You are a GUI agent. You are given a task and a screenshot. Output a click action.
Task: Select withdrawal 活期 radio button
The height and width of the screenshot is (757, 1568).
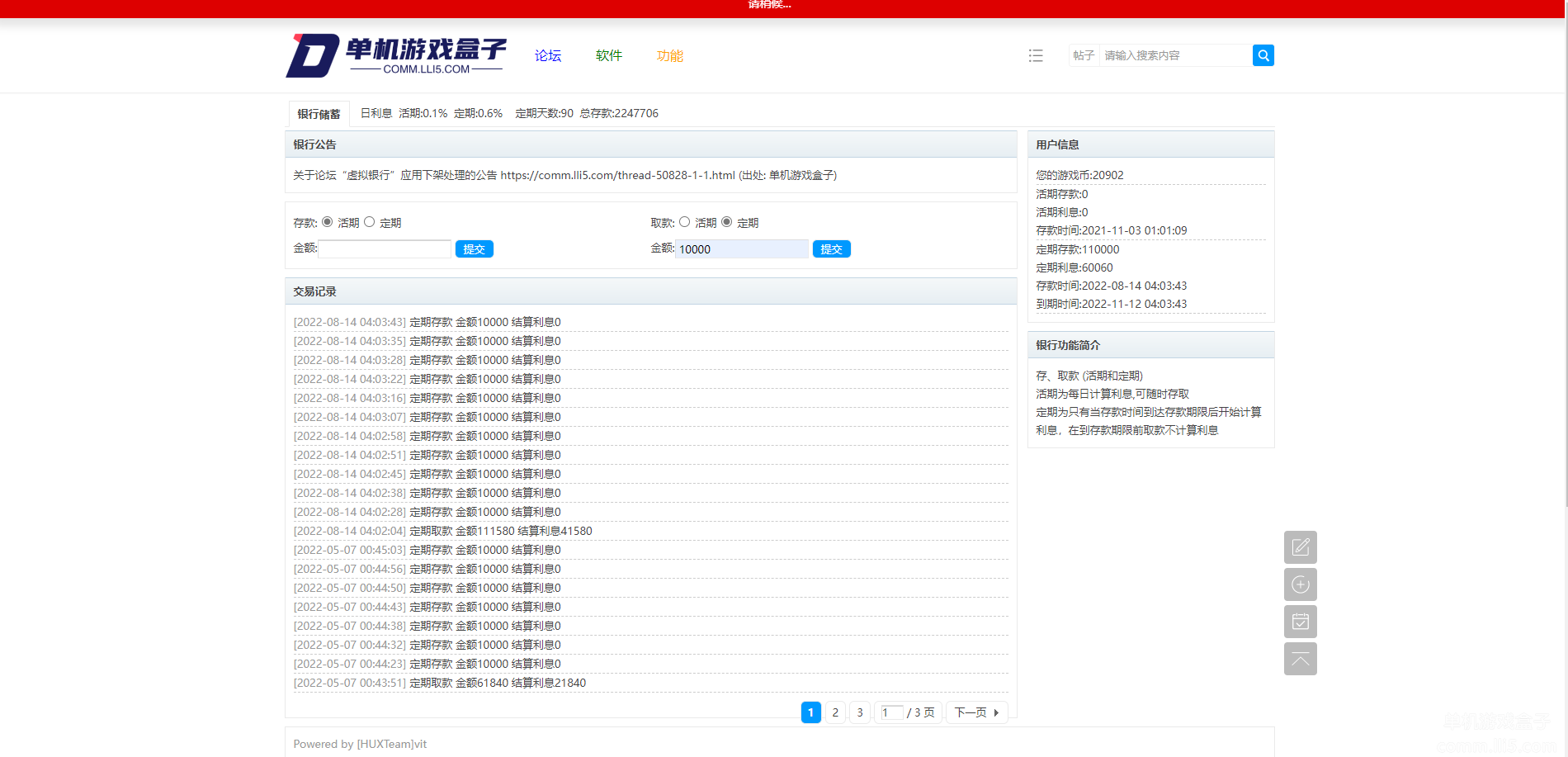coord(685,222)
